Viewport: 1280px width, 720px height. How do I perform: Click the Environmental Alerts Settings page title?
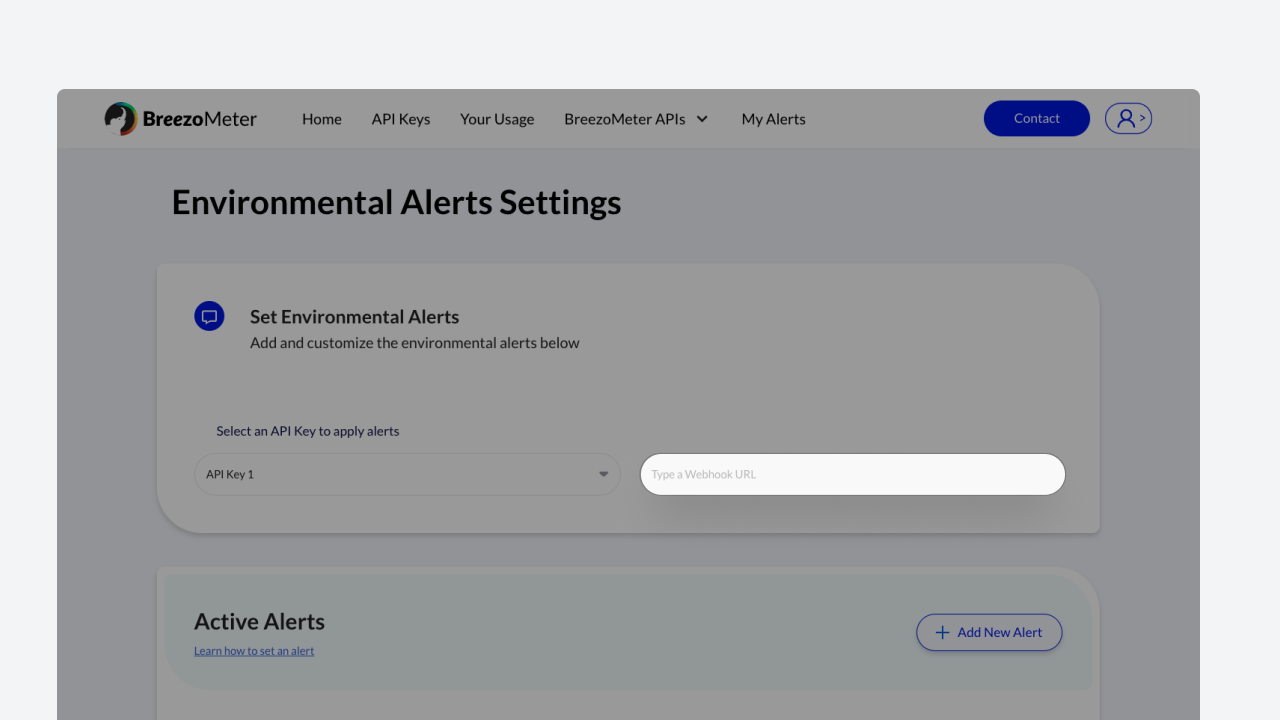[x=396, y=203]
